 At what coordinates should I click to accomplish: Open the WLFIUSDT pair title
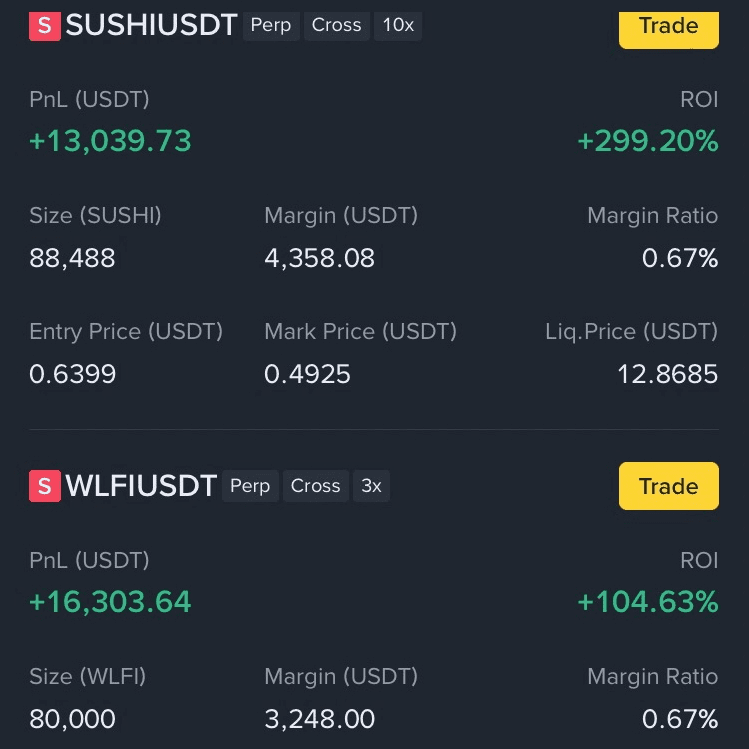tap(141, 486)
